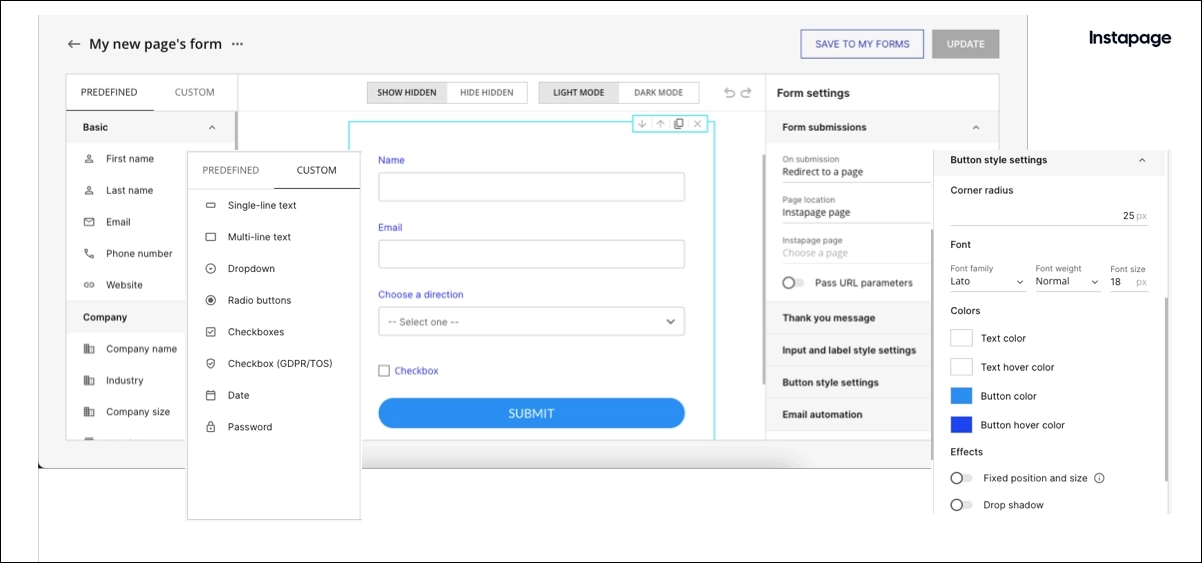Expand the Email automation section
This screenshot has height=563, width=1202.
click(848, 414)
